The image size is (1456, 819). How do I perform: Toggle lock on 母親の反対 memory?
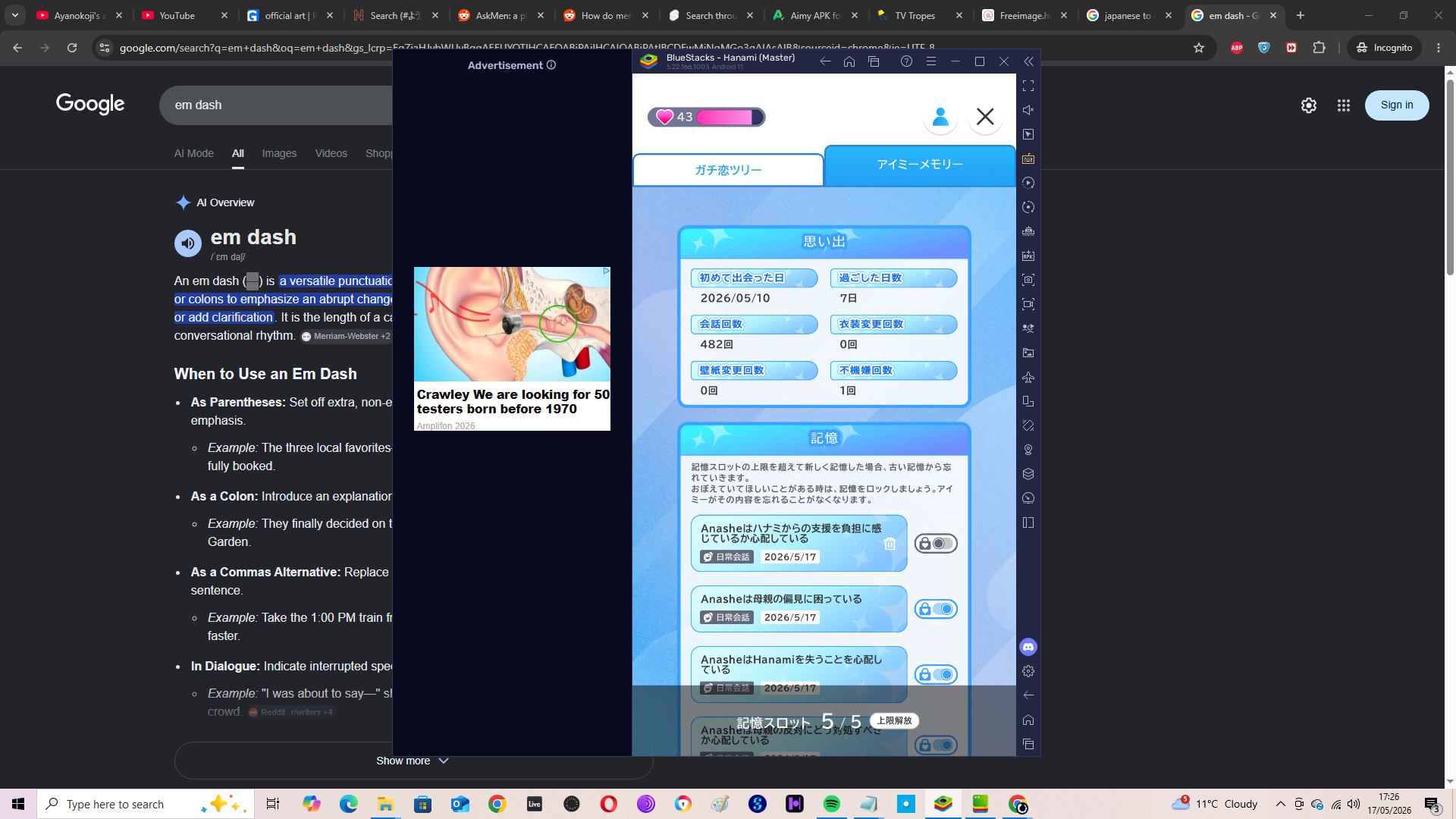tap(936, 745)
